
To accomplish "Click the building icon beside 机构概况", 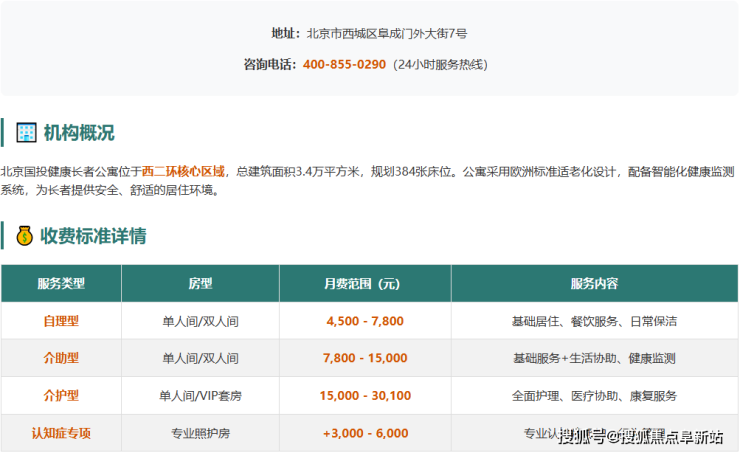I will pos(26,133).
